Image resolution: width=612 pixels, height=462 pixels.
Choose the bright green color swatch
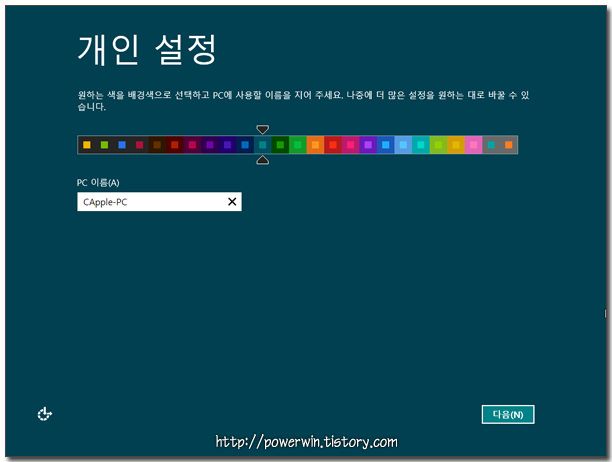tap(298, 145)
